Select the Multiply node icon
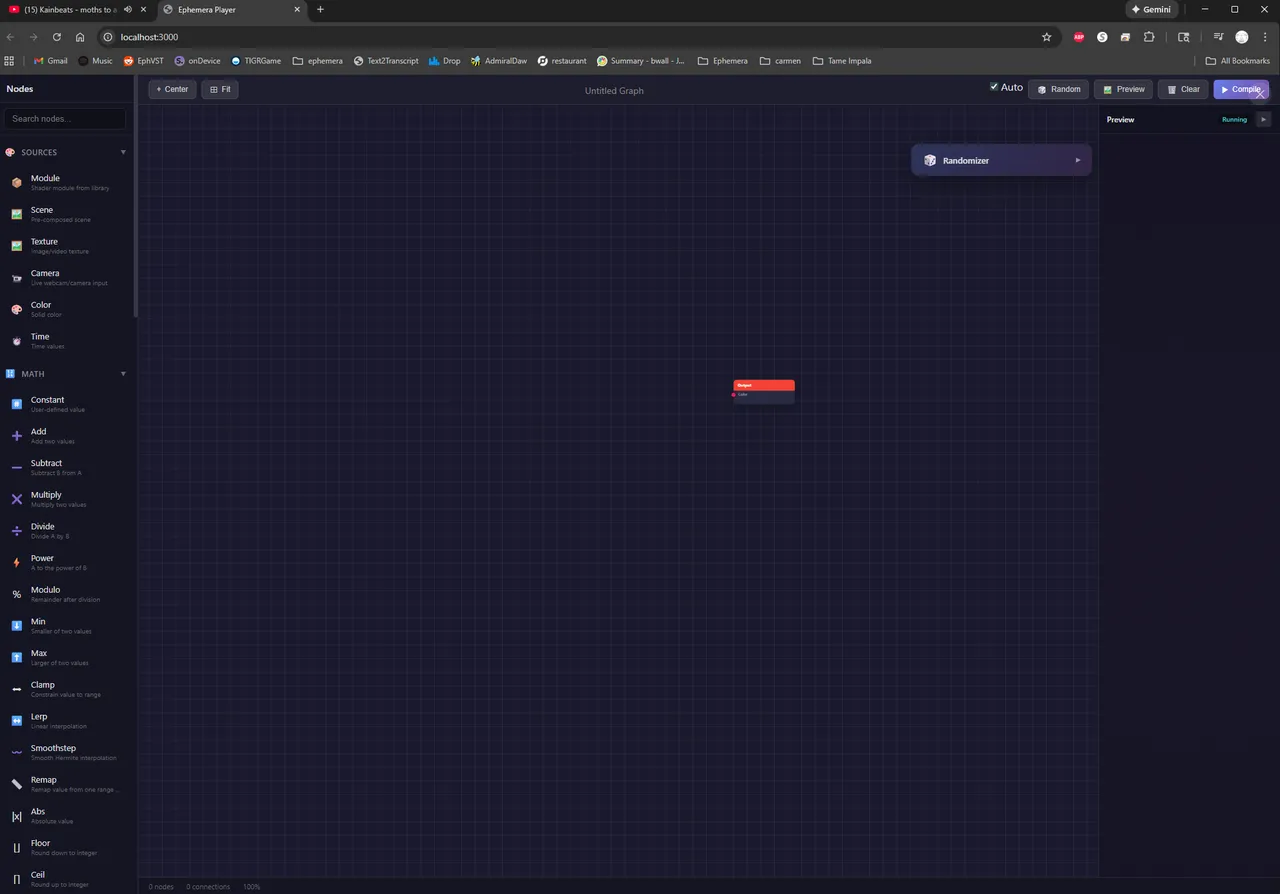 pyautogui.click(x=17, y=498)
